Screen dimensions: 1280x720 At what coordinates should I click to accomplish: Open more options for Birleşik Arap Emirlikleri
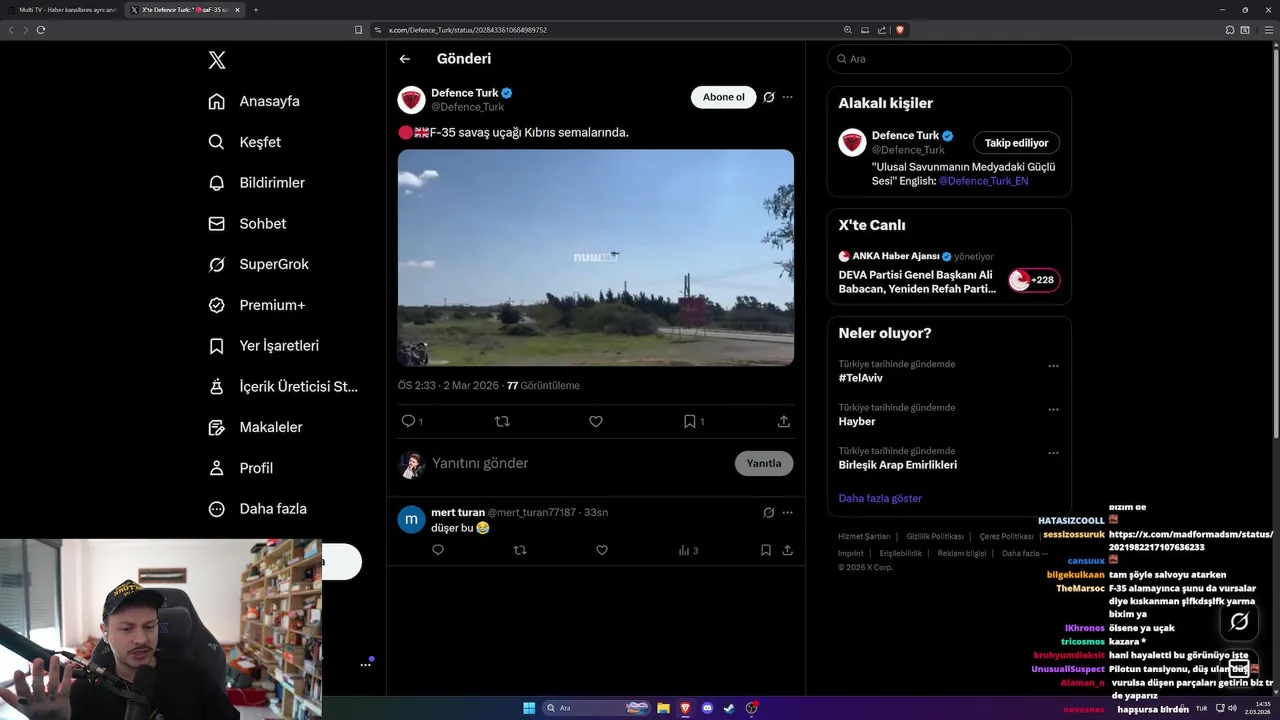pos(1053,453)
